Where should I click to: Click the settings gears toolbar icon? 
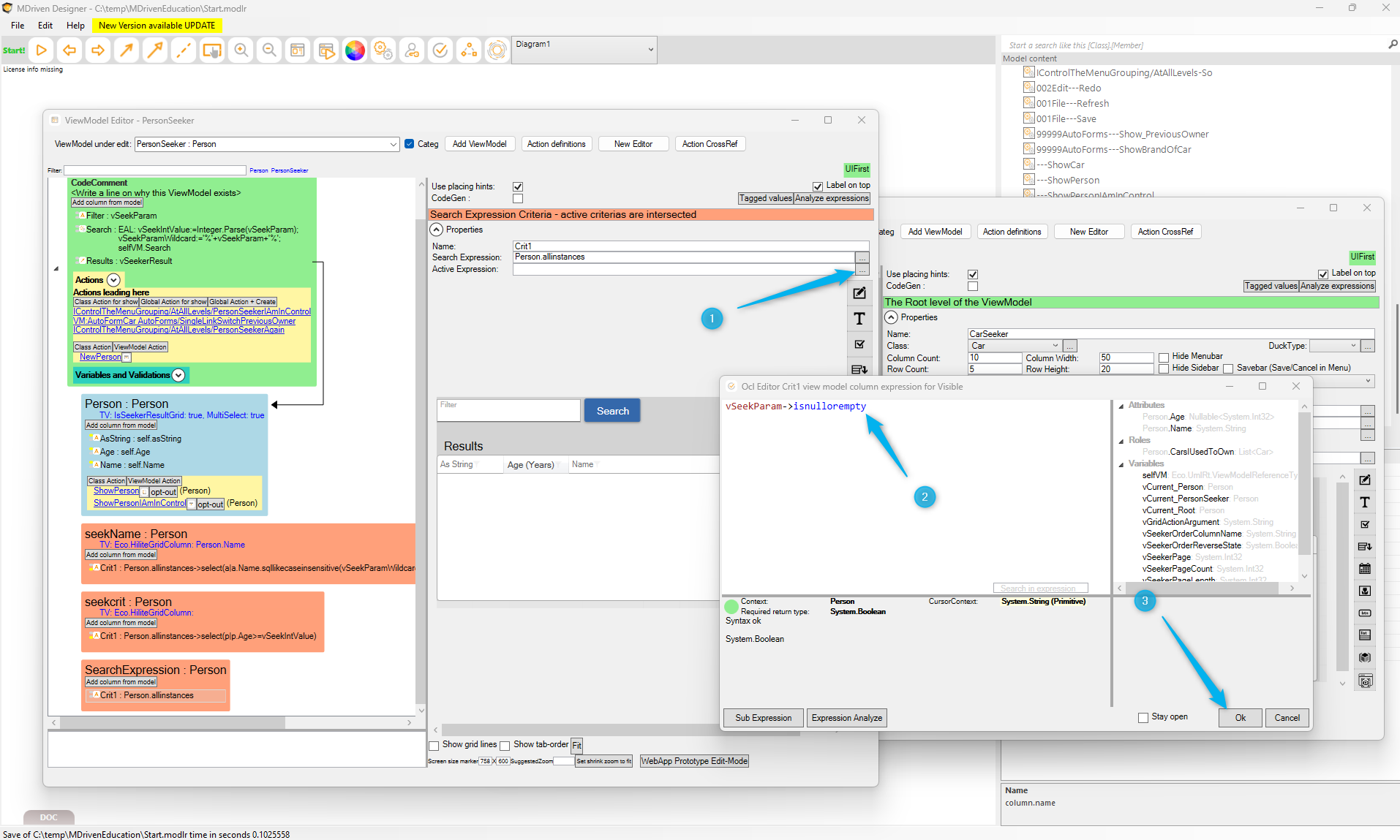pyautogui.click(x=383, y=50)
